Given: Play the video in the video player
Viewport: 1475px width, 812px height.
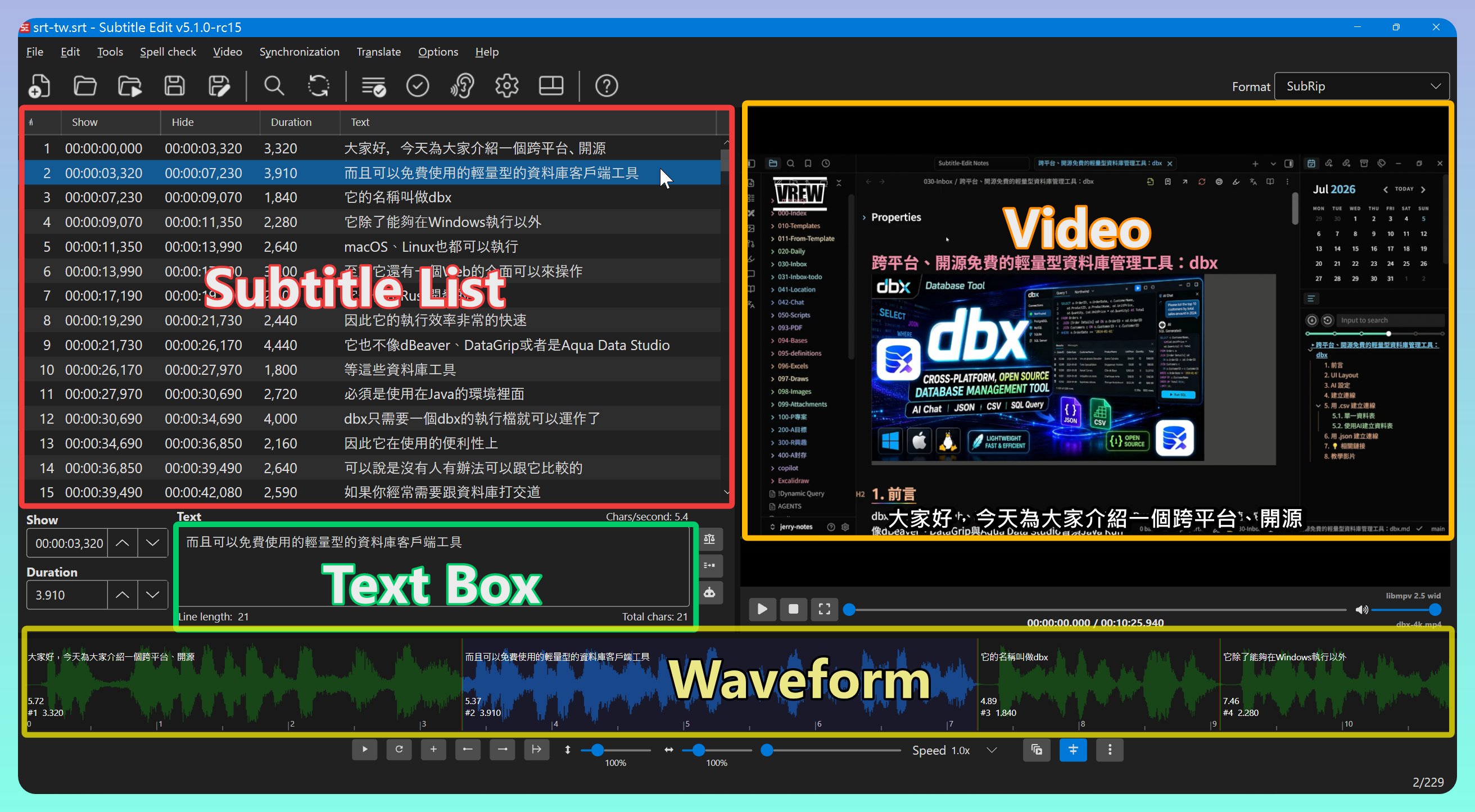Looking at the screenshot, I should (x=762, y=609).
